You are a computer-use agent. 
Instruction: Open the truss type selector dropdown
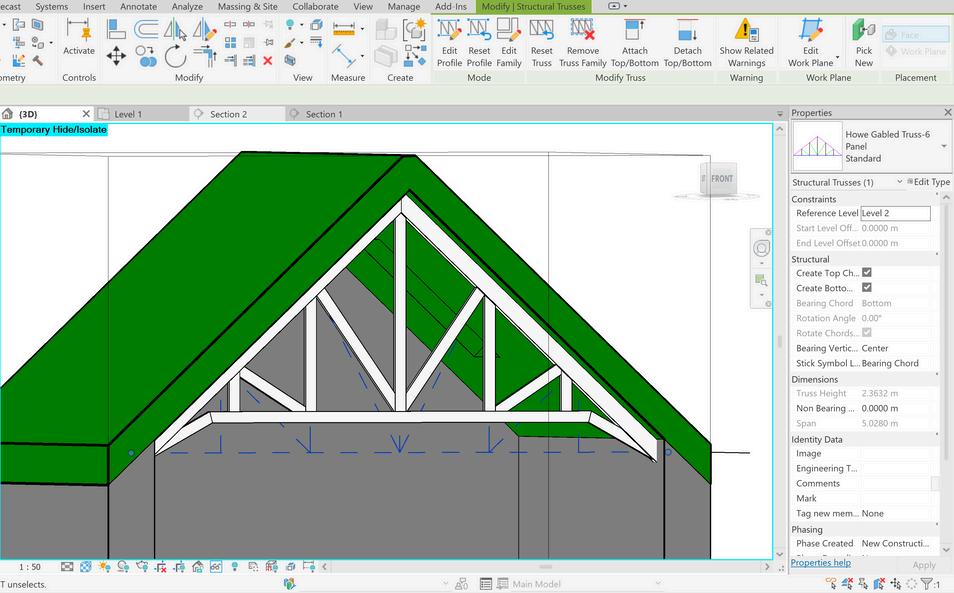[x=944, y=146]
